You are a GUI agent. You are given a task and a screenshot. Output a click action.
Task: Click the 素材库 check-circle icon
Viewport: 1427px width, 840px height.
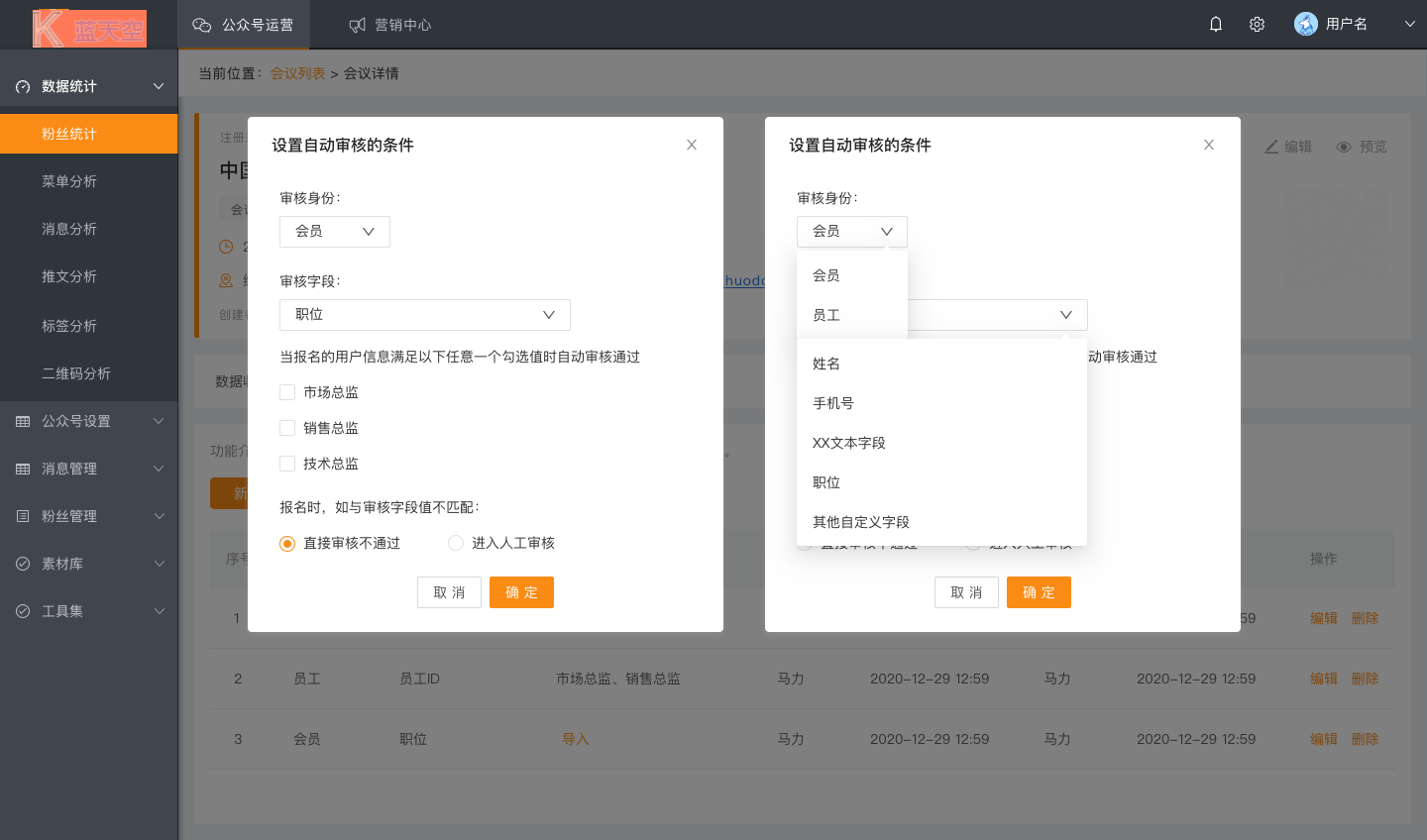[23, 564]
